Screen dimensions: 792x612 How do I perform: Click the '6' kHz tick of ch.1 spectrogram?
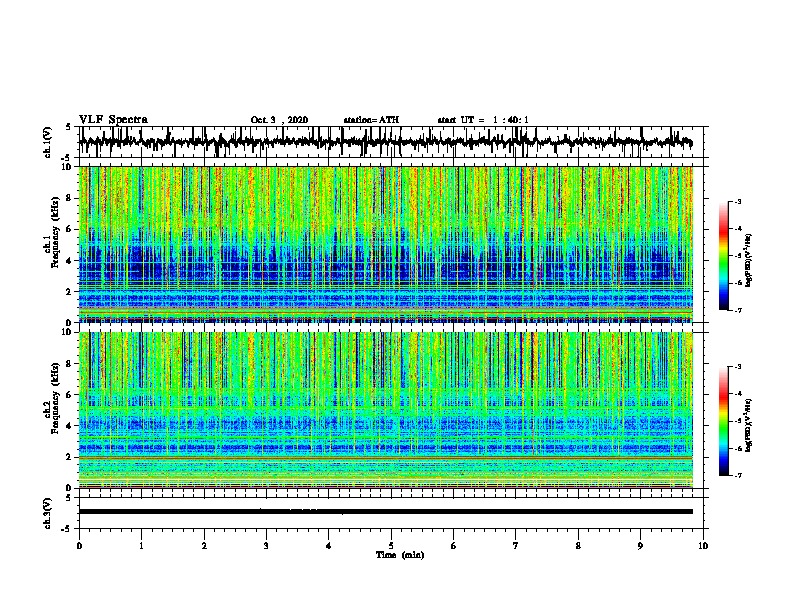coord(69,229)
